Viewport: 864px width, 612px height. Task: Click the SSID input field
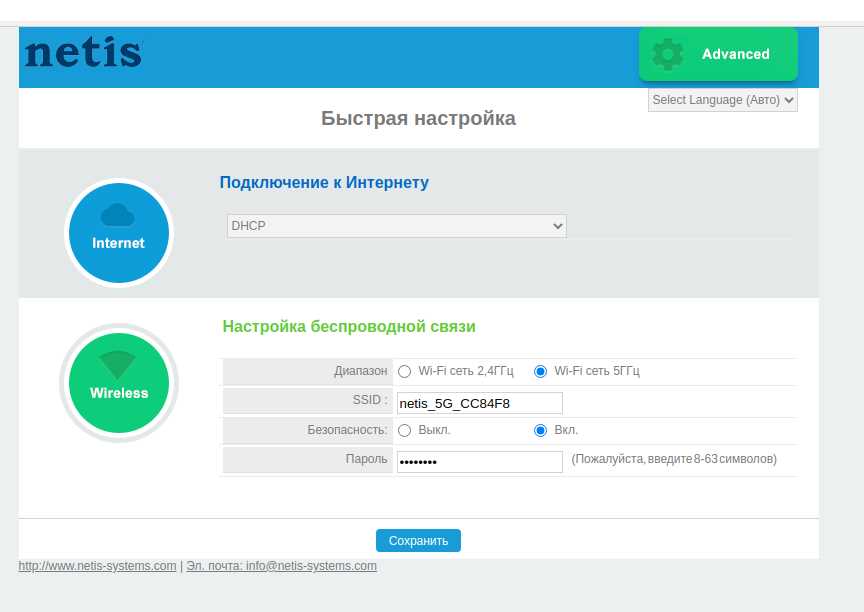point(479,403)
